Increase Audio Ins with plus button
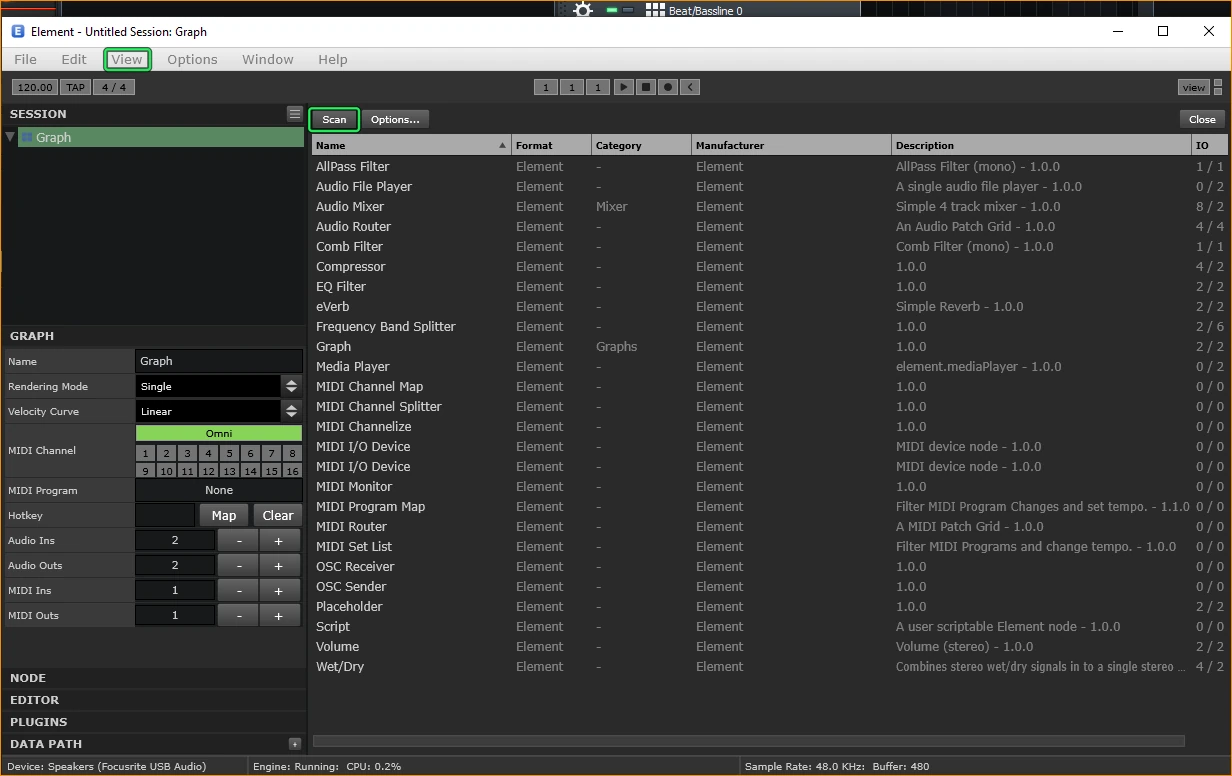The width and height of the screenshot is (1232, 776). coord(279,540)
